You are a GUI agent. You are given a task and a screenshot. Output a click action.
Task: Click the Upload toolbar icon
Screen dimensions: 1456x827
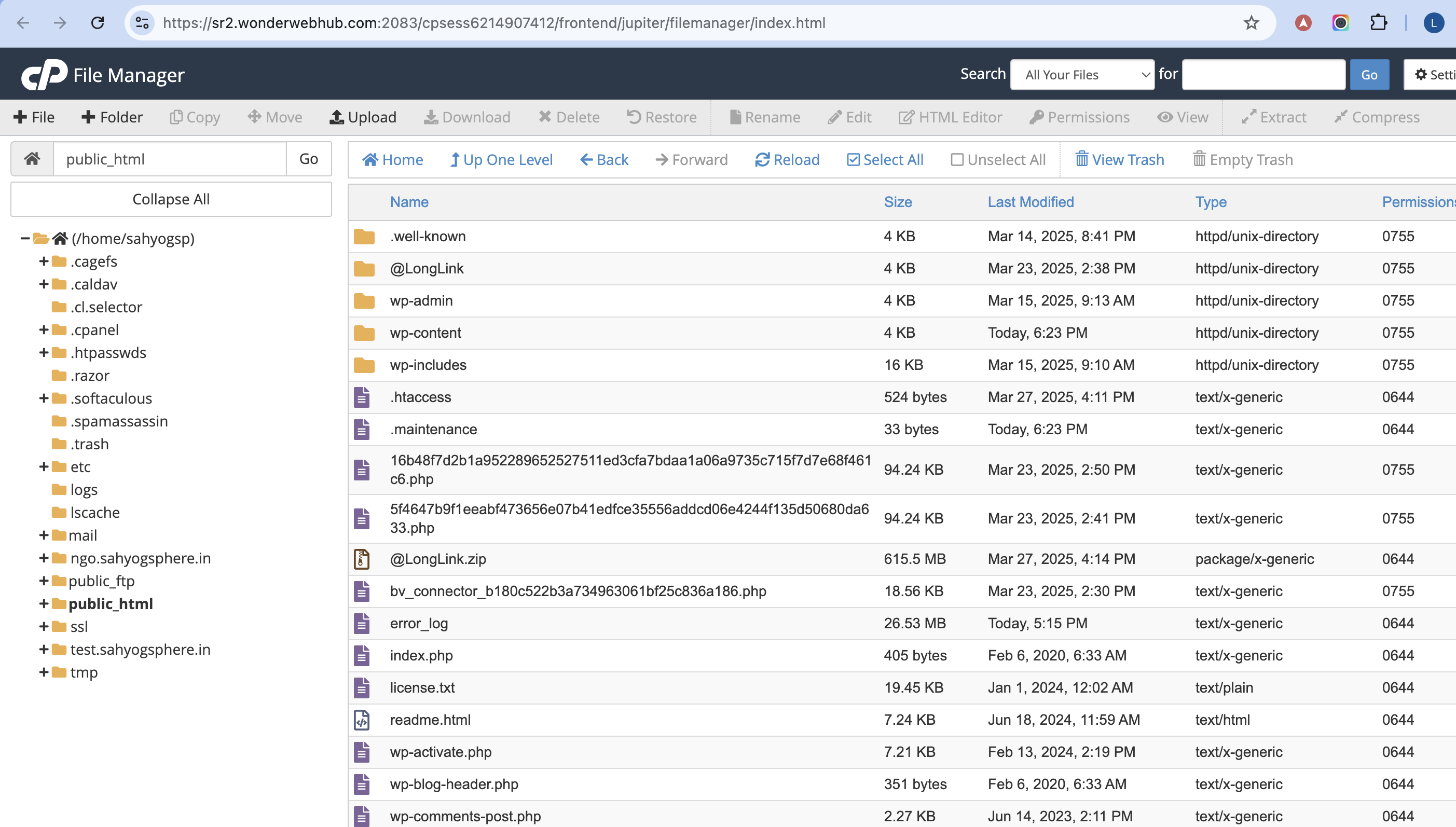(x=336, y=117)
